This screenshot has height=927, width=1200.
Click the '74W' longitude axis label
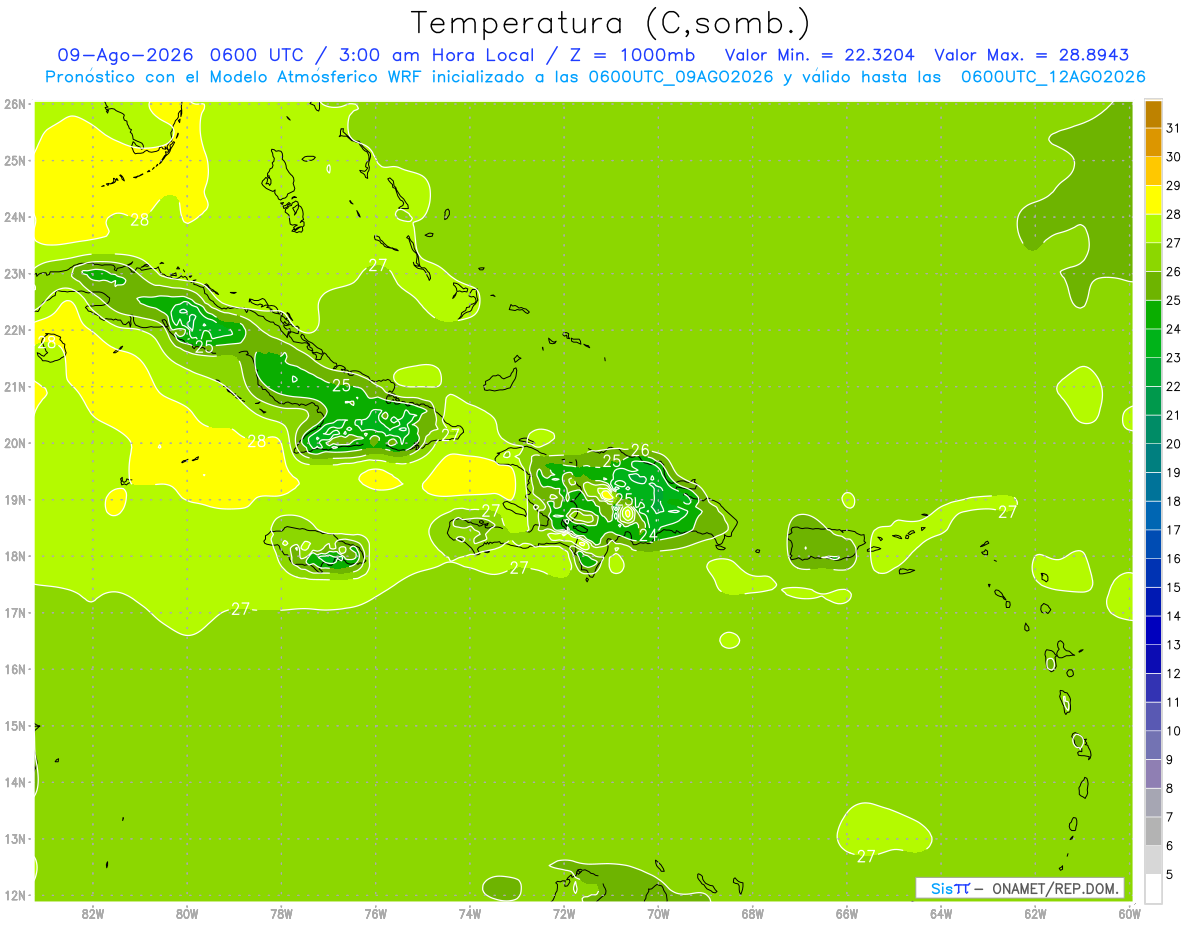470,913
